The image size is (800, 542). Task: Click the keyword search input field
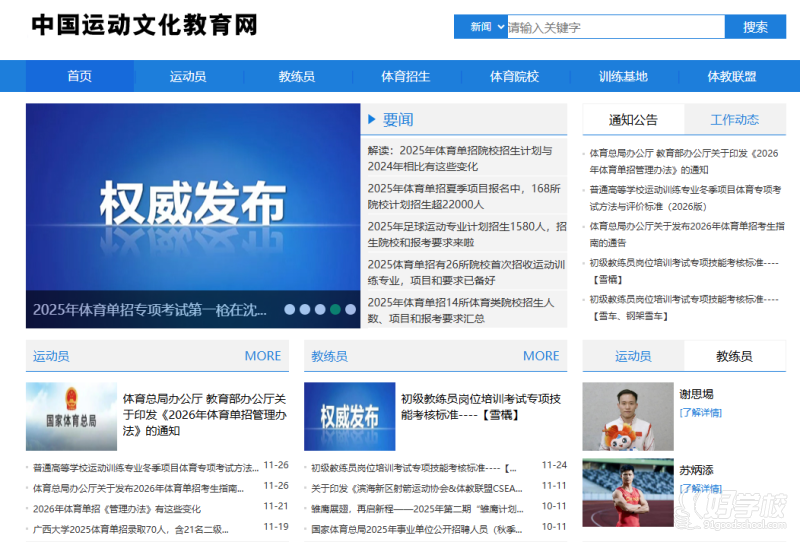point(615,27)
